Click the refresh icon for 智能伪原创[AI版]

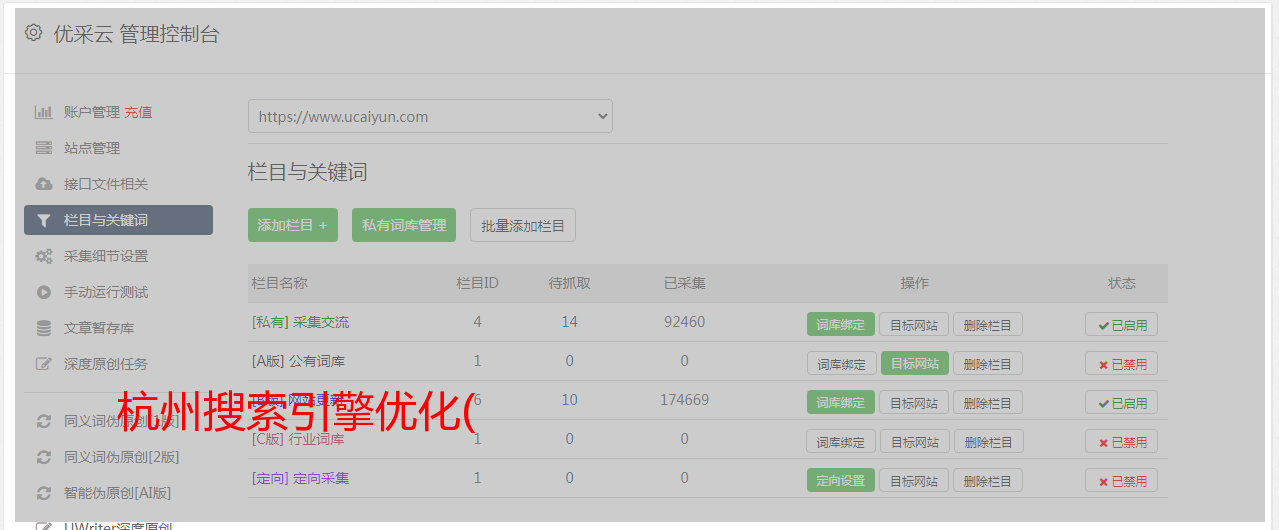click(x=44, y=493)
